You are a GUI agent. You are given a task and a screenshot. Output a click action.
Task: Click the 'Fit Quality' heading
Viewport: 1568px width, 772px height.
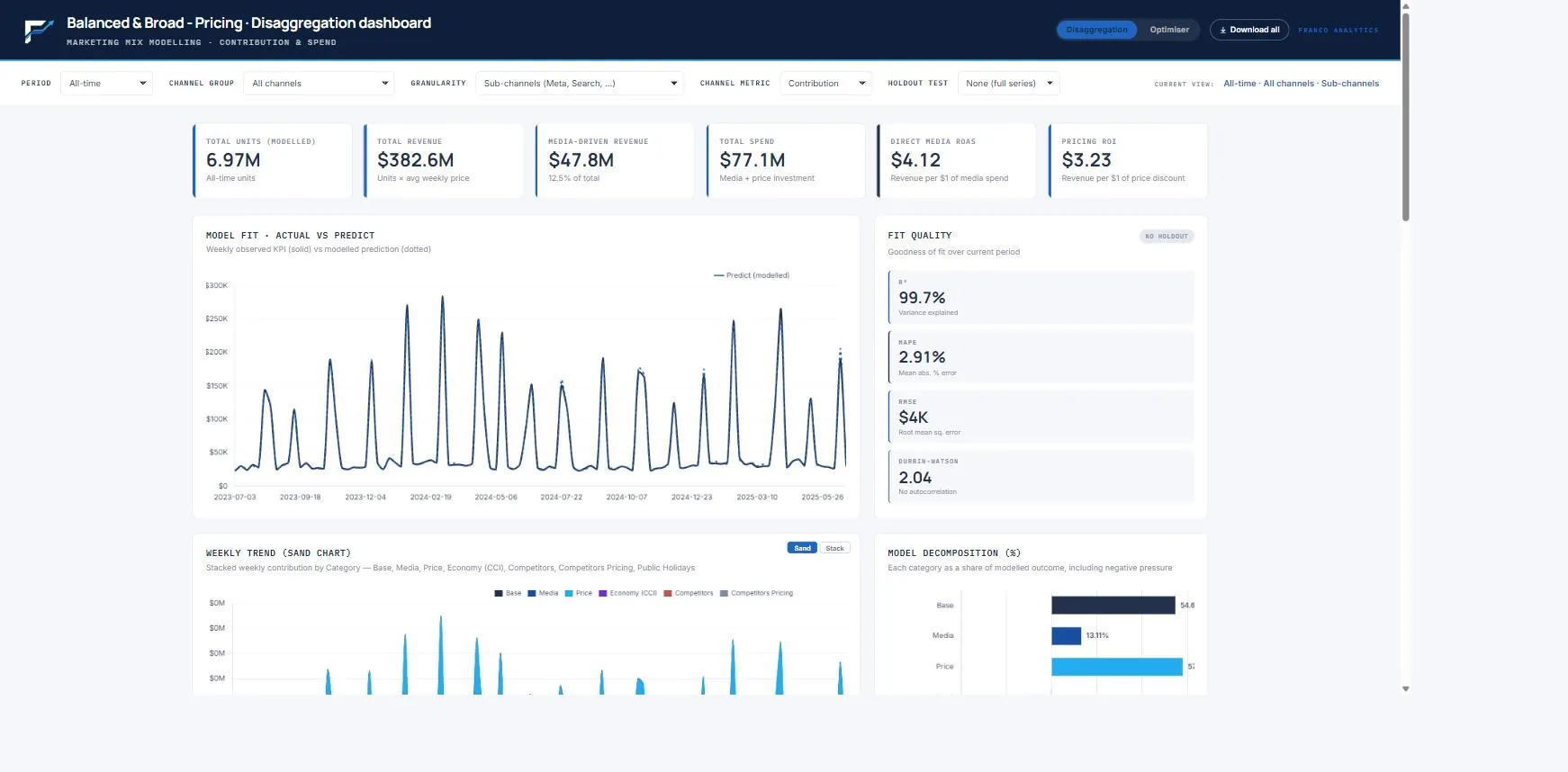tap(919, 236)
